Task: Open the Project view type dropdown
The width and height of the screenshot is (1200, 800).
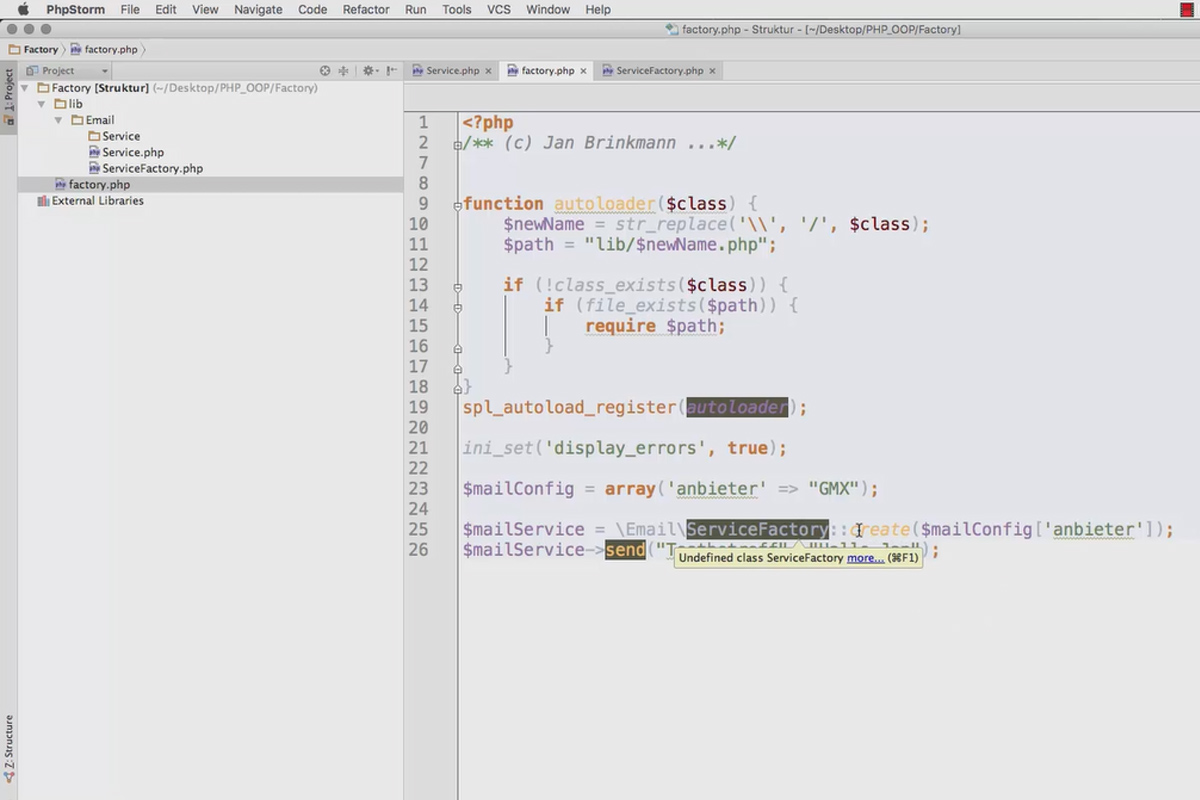Action: point(68,71)
